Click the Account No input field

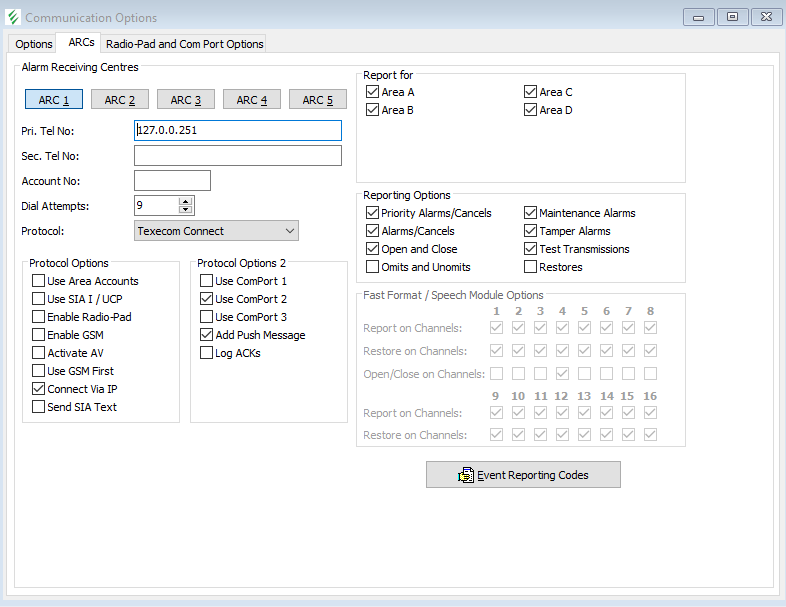172,180
